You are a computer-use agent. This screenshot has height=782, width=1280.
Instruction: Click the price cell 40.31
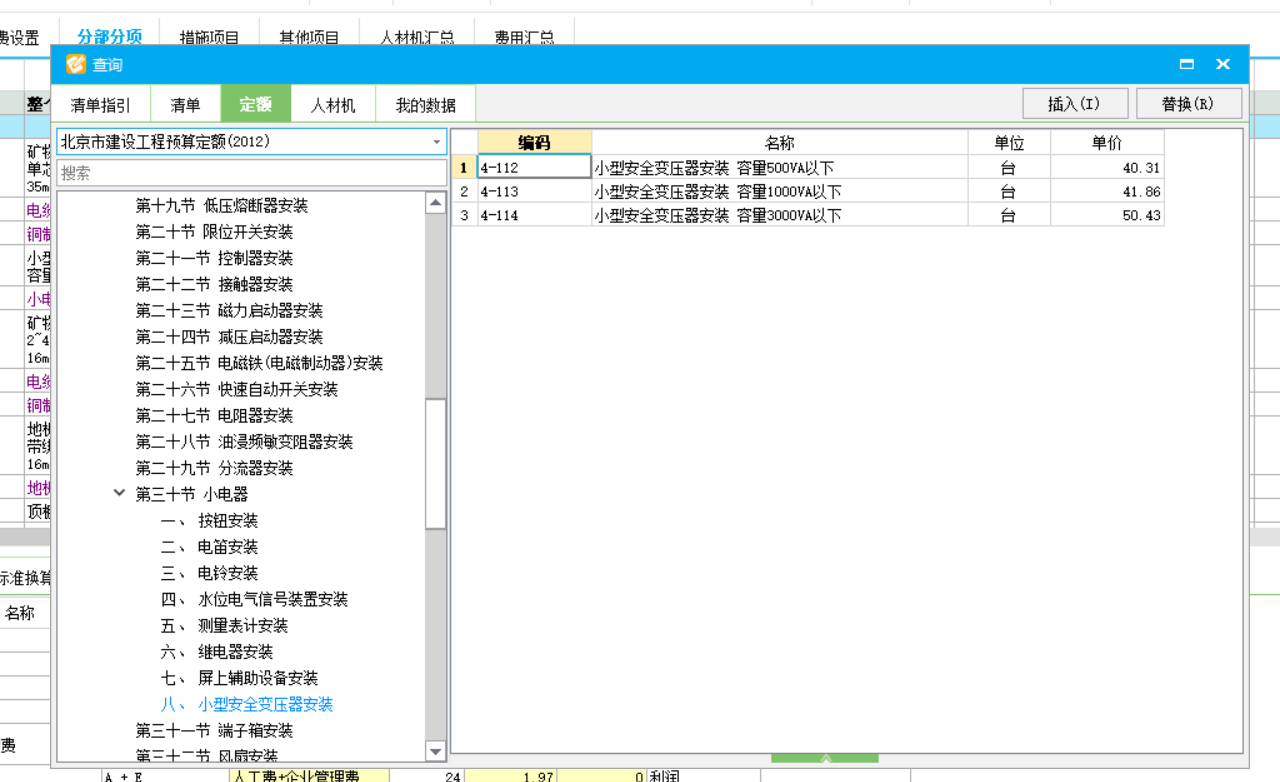pyautogui.click(x=1107, y=167)
